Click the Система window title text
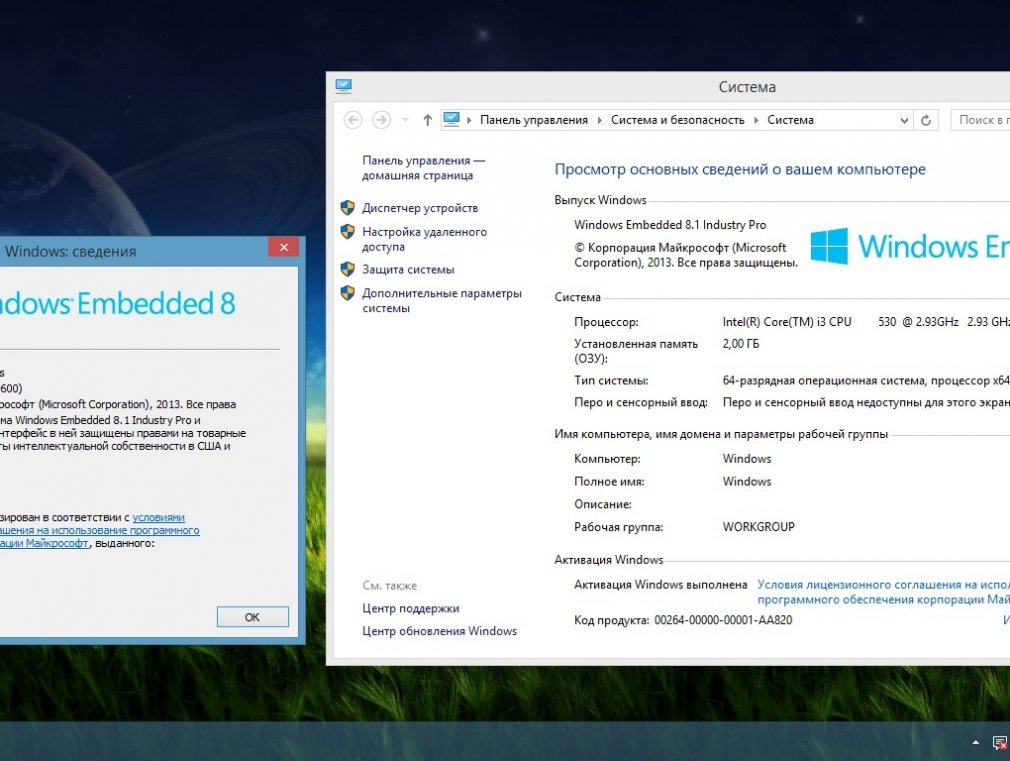 pos(747,87)
